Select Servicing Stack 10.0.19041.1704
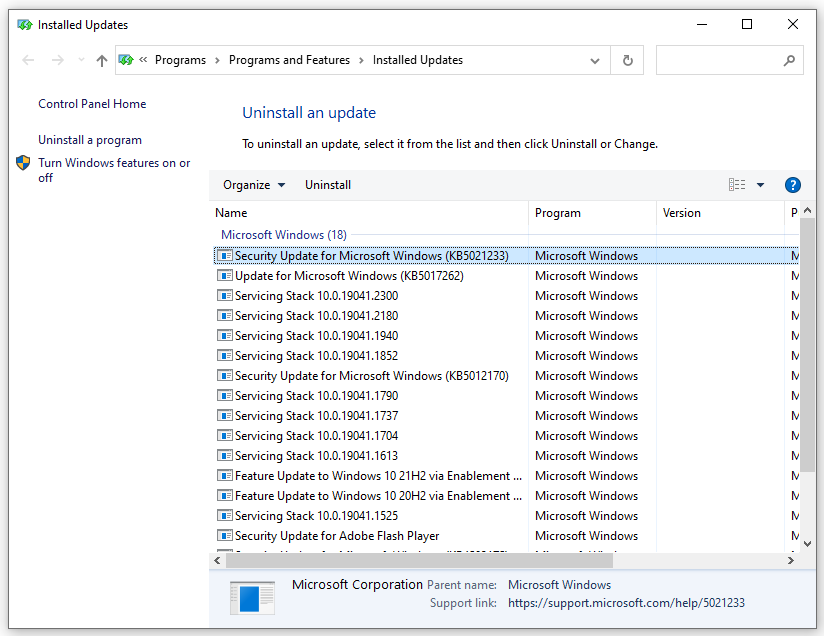Screen dimensions: 824x636 [316, 436]
